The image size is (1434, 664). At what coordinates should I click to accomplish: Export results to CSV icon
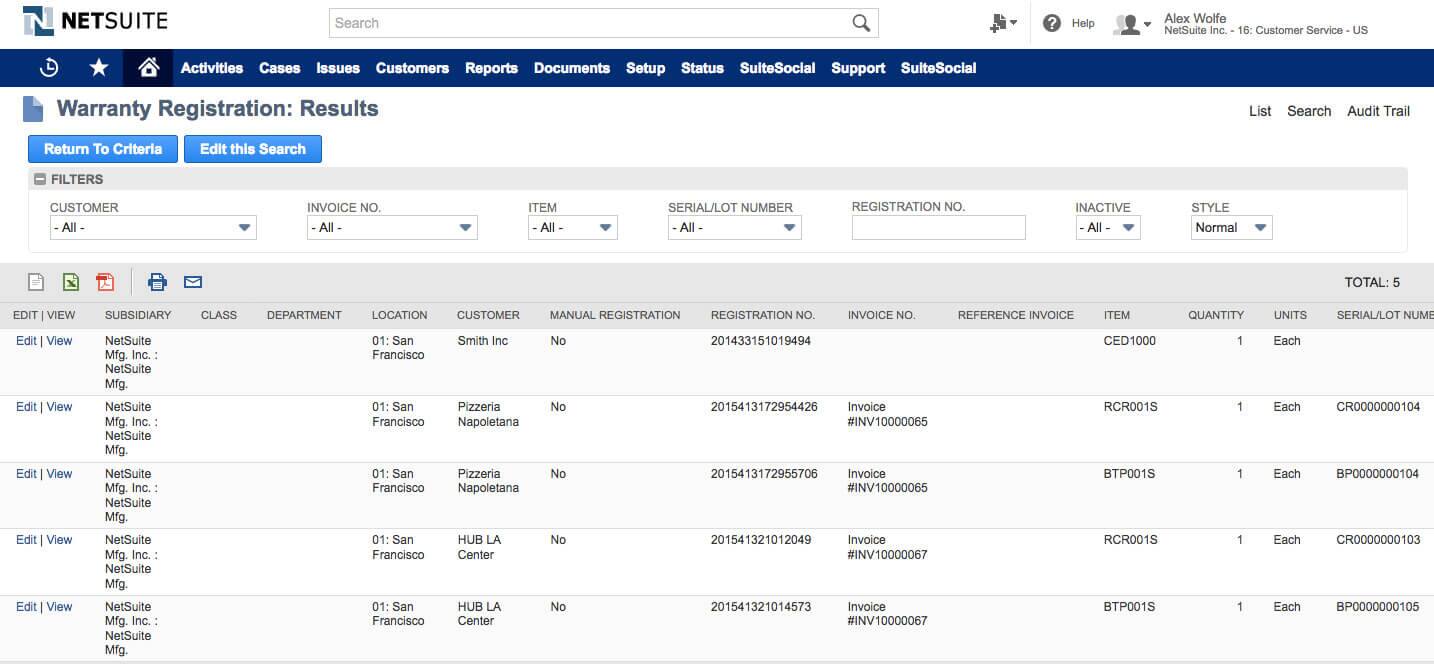[36, 282]
